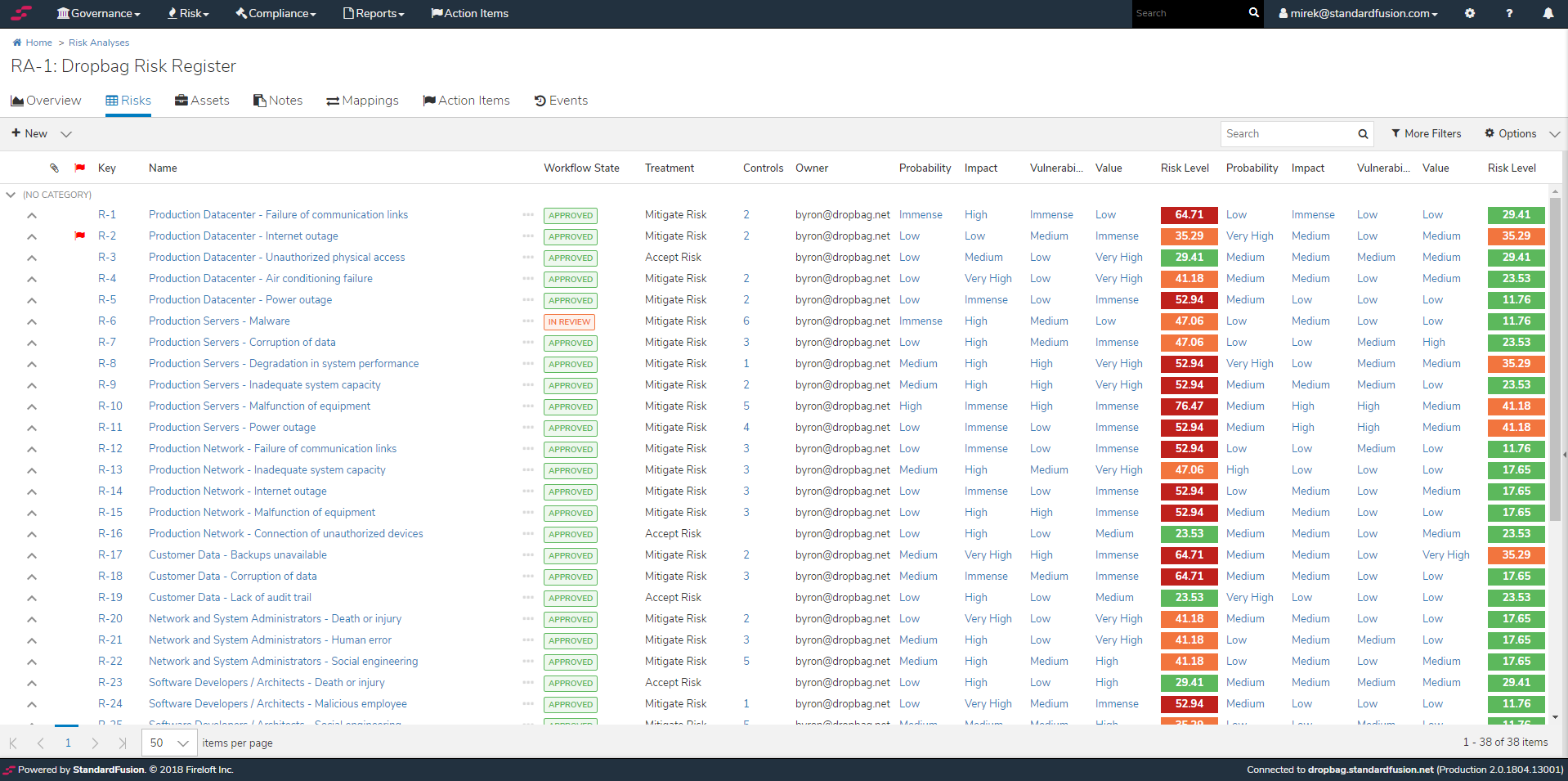Image resolution: width=1568 pixels, height=781 pixels.
Task: Click the grid Search input field
Action: click(1288, 134)
